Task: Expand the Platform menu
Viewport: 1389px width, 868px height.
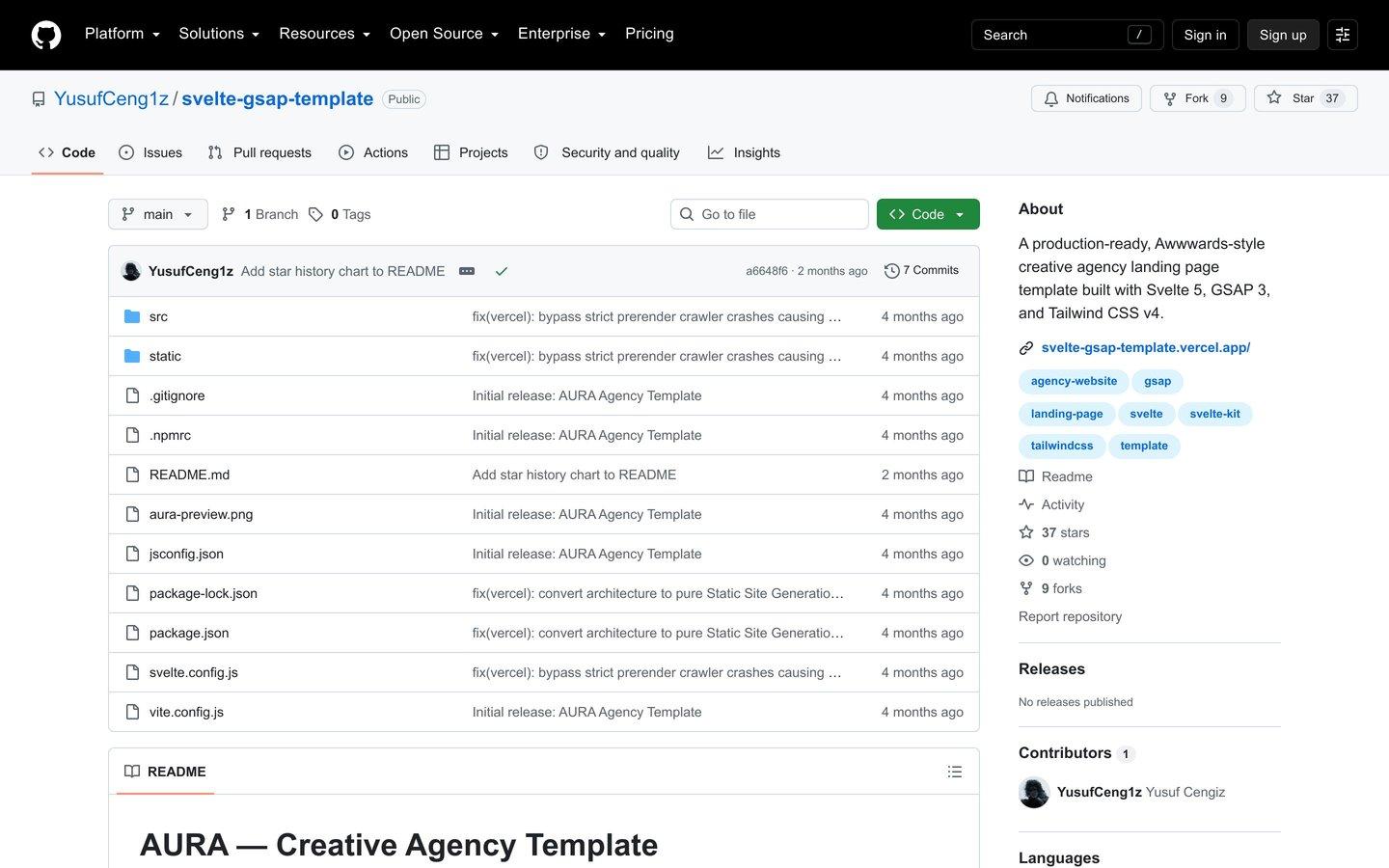Action: click(x=123, y=34)
